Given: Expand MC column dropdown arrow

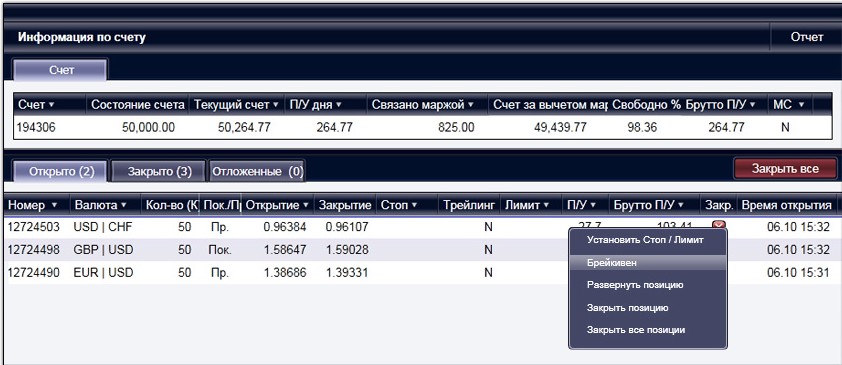Looking at the screenshot, I should 802,105.
